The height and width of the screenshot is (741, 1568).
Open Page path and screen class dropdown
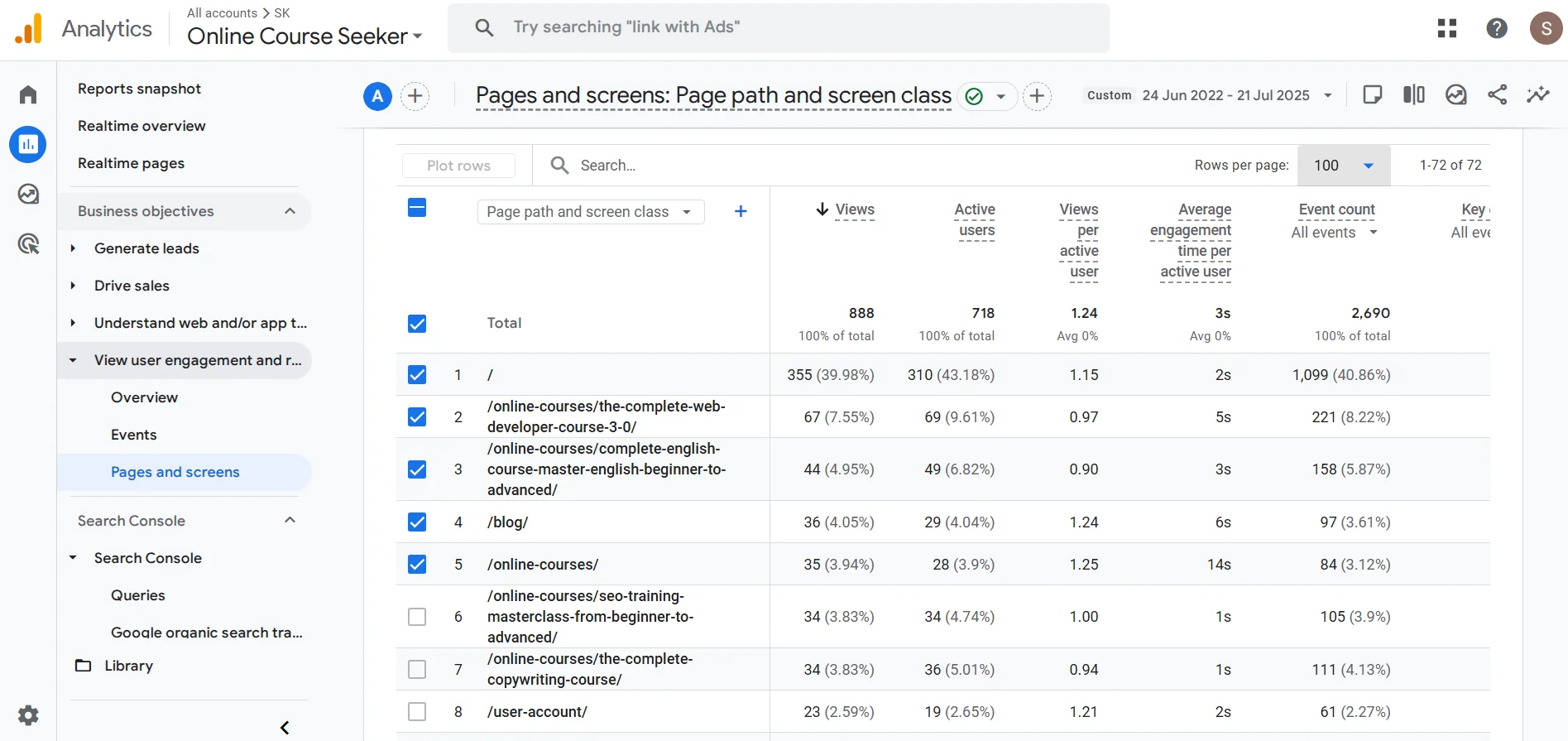(x=590, y=212)
